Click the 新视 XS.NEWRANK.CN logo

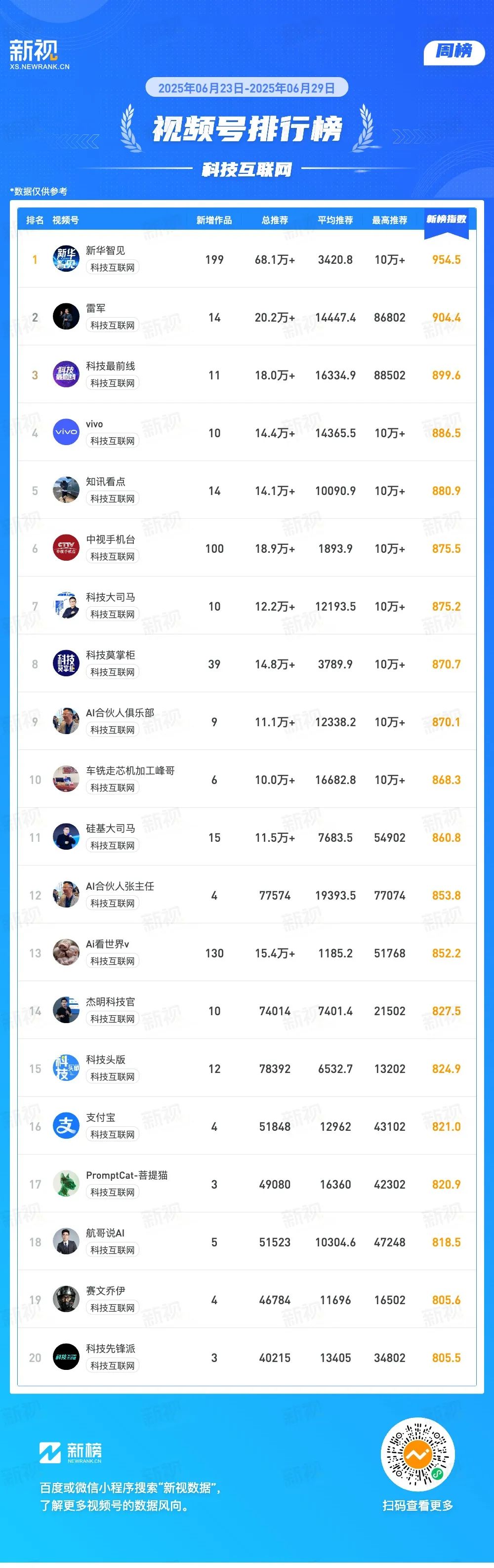pos(40,54)
